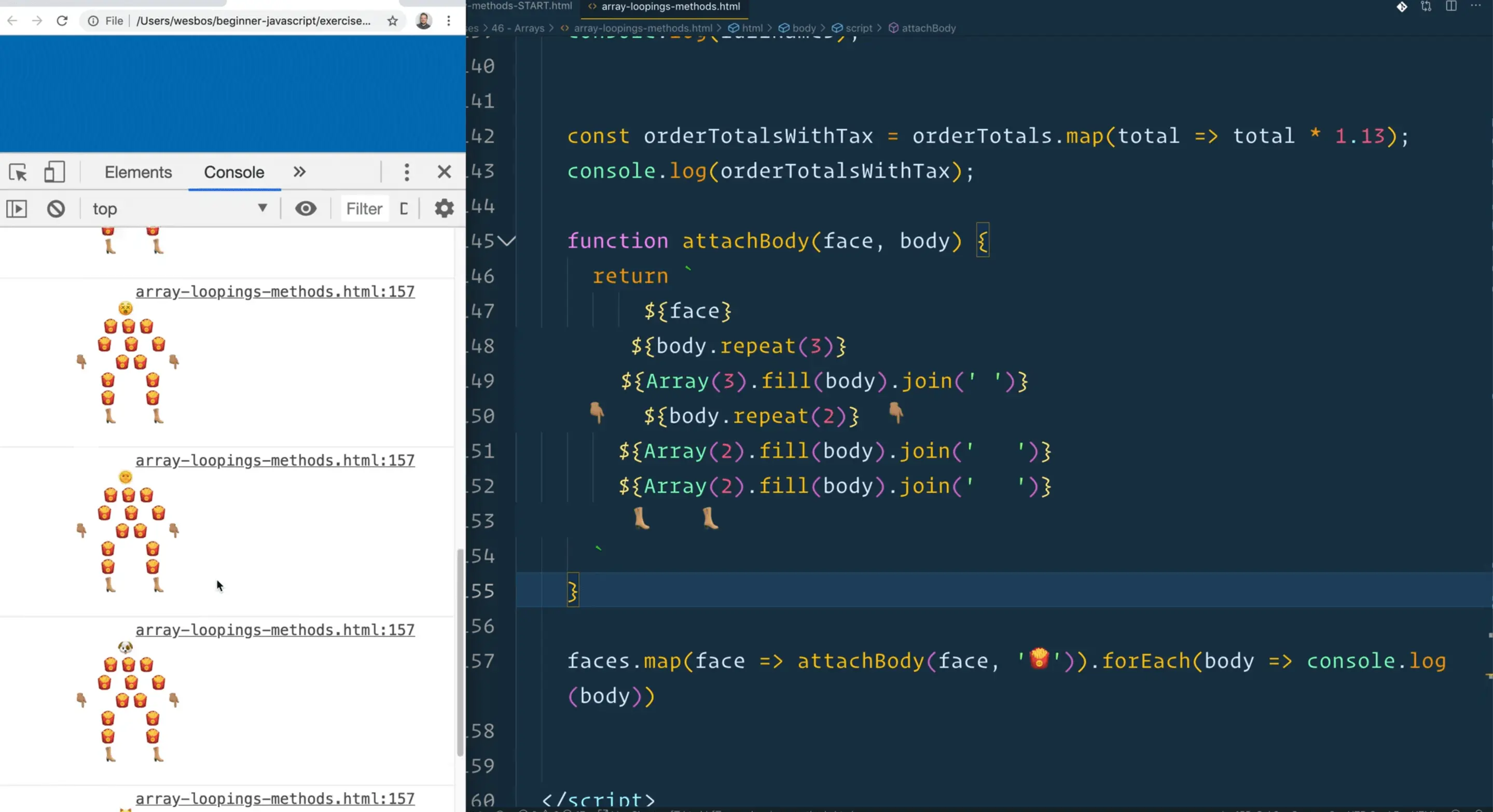Click the inspect element picker icon
Viewport: 1493px width, 812px height.
coord(18,172)
